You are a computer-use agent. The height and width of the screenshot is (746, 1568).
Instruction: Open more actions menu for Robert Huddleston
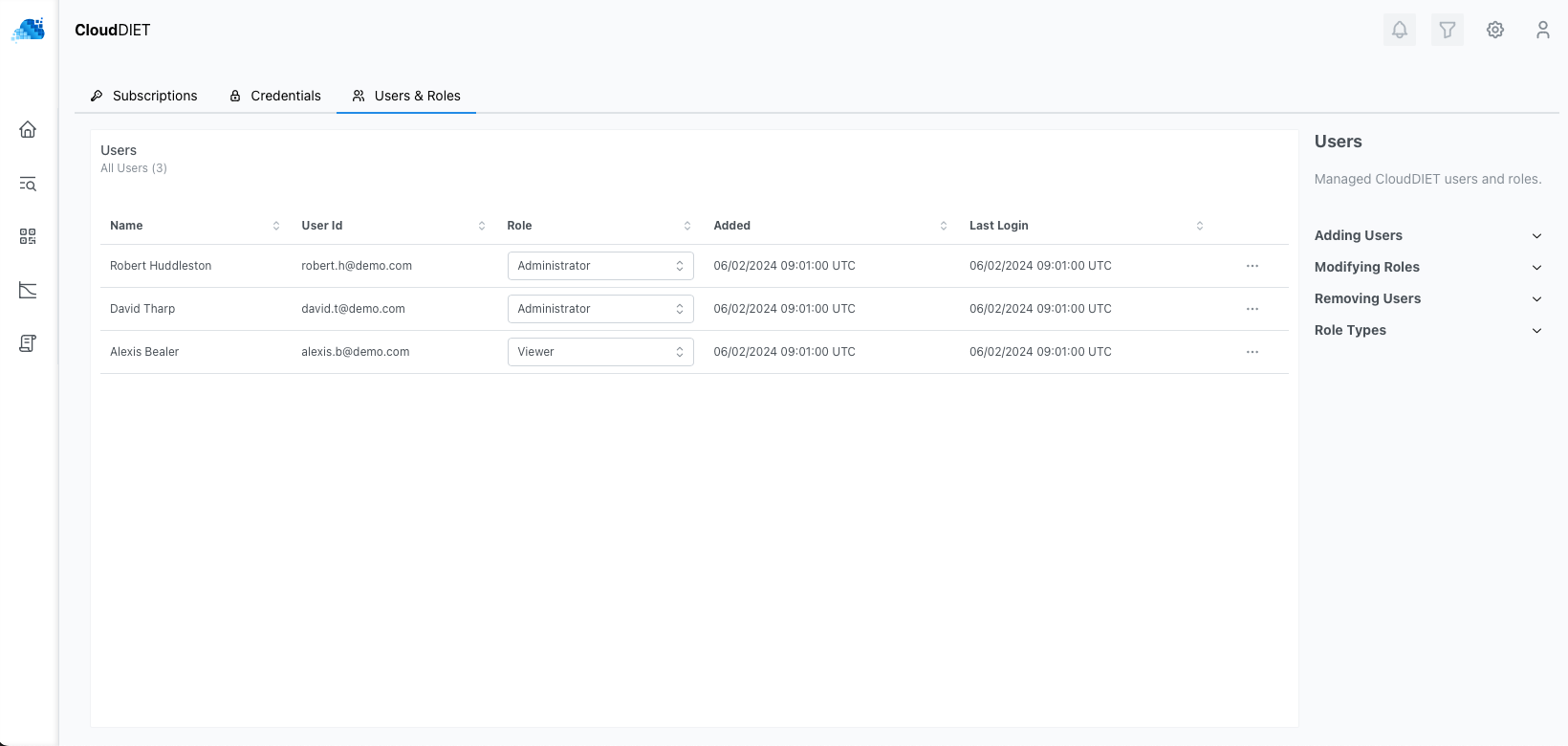point(1252,266)
